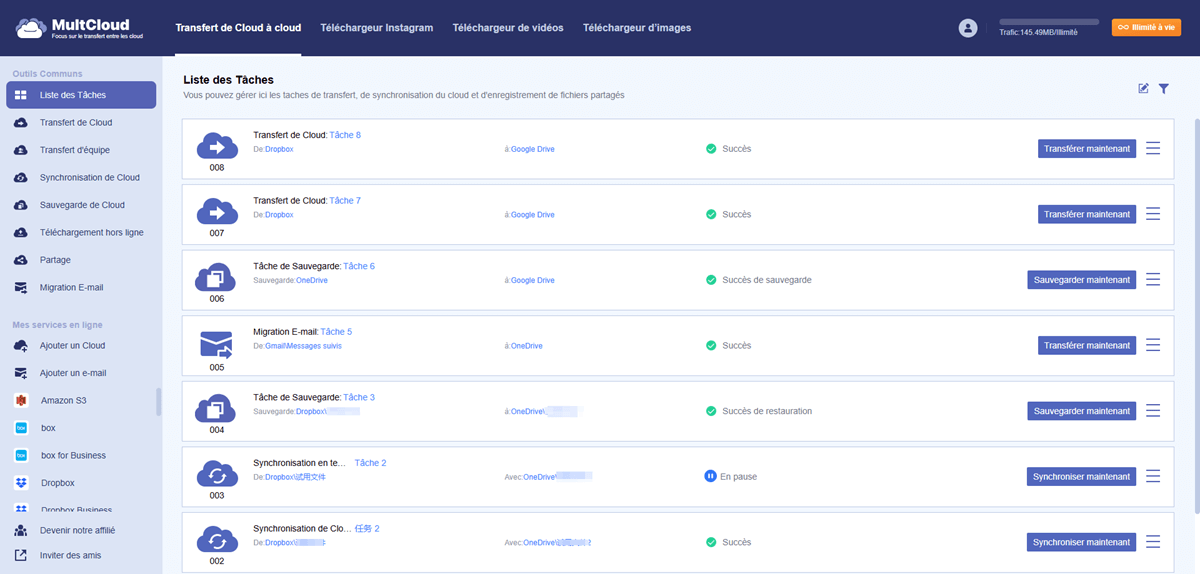This screenshot has height=574, width=1200.
Task: Click the "En pause" status text
Action: [738, 477]
